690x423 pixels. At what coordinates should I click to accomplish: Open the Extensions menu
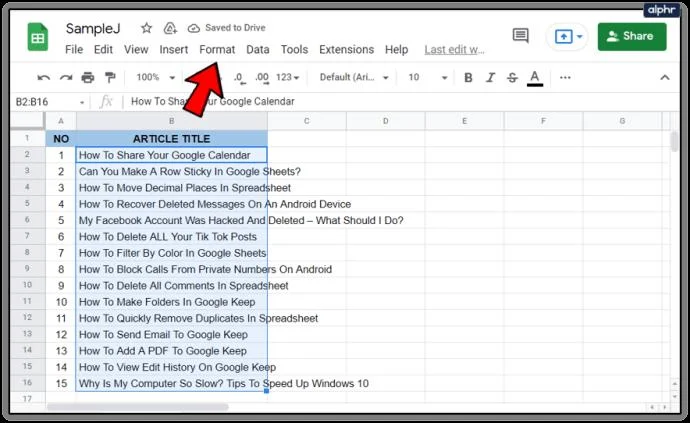(x=346, y=49)
